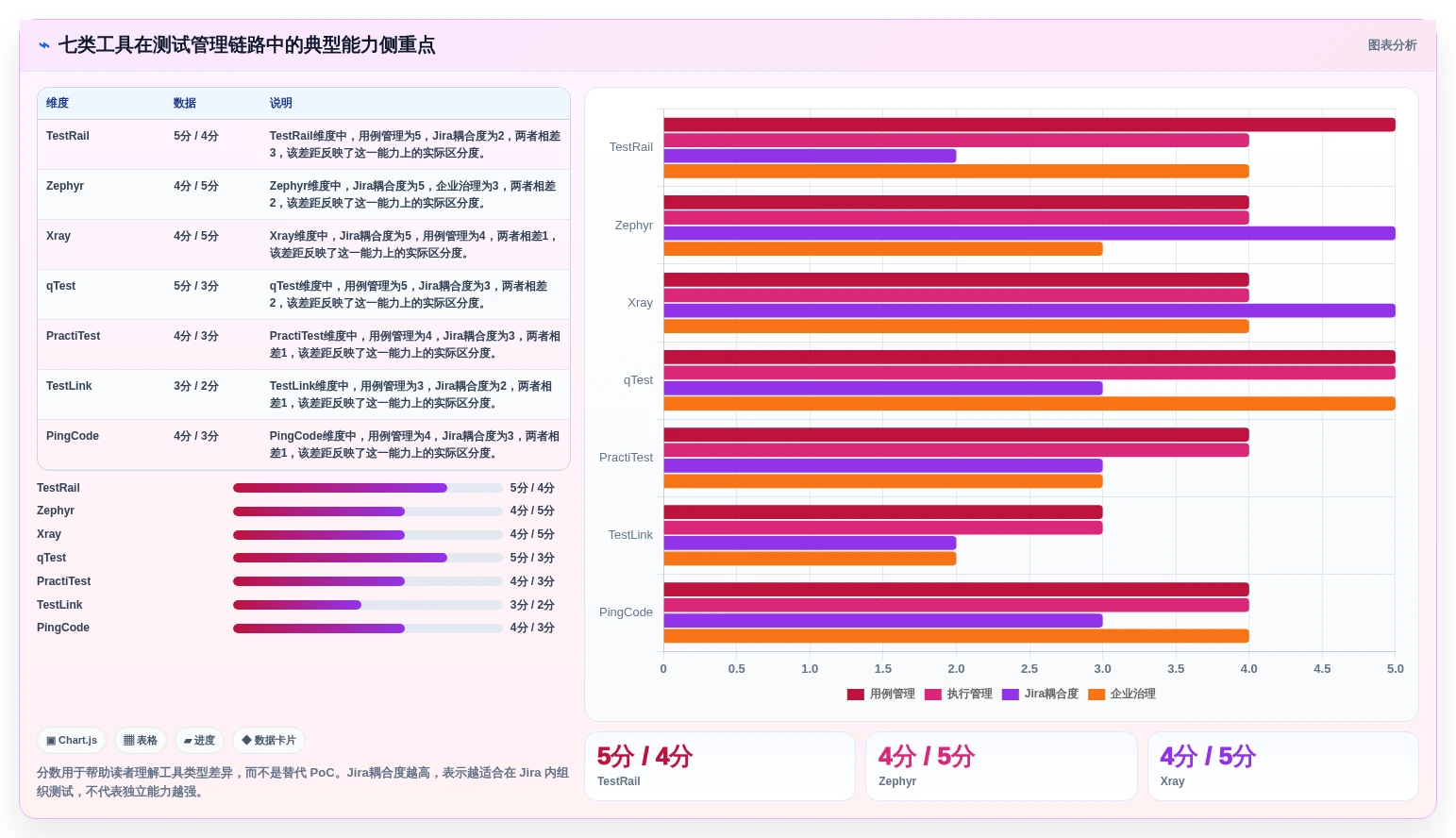
Task: Click the qTest progress bar
Action: tap(368, 558)
